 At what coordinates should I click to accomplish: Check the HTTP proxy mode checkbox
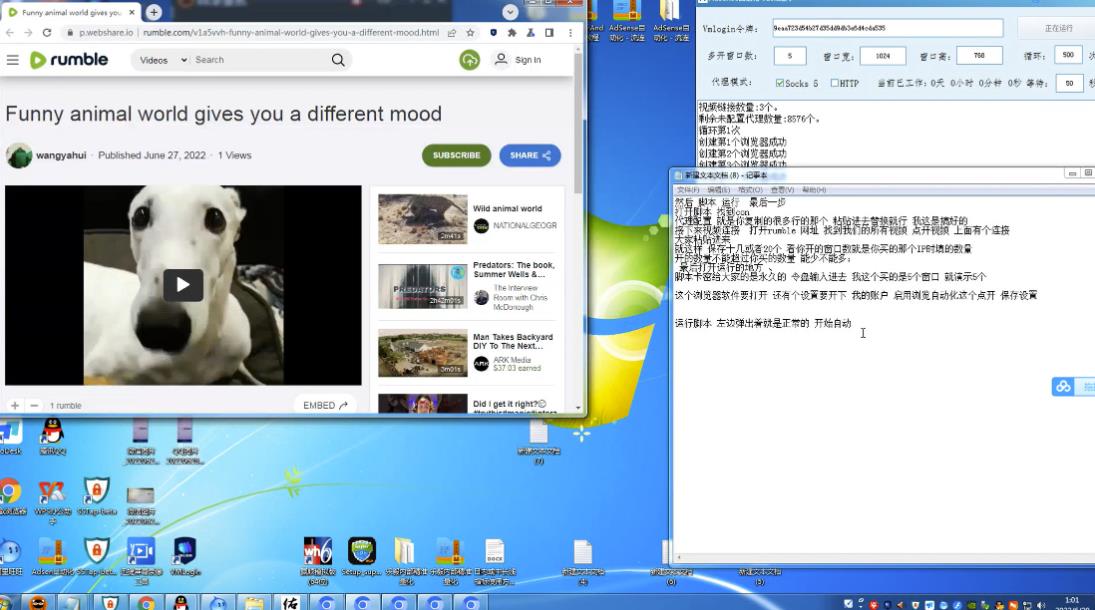click(x=835, y=83)
